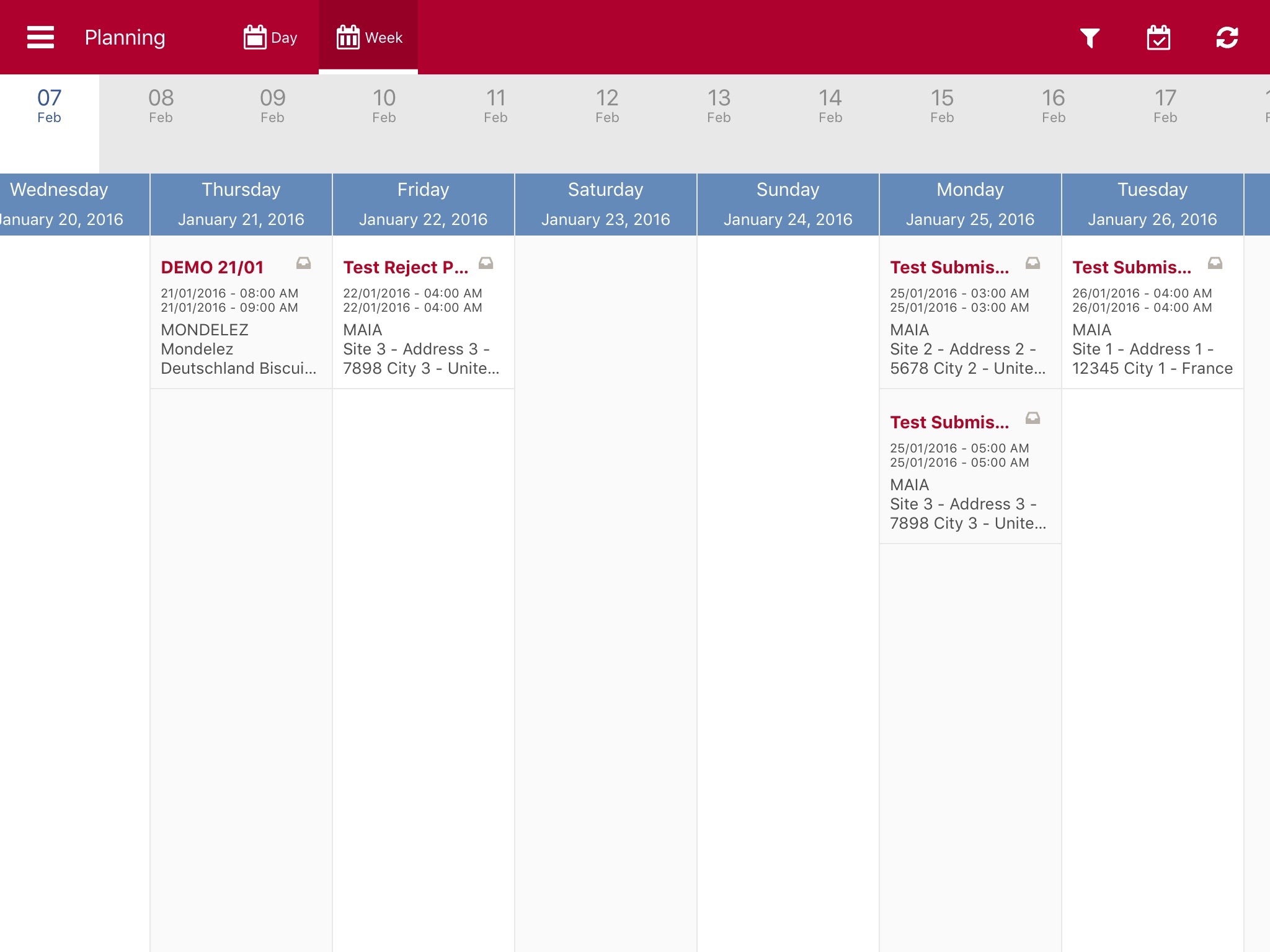1270x952 pixels.
Task: Select 17 Feb in date strip
Action: tap(1165, 106)
